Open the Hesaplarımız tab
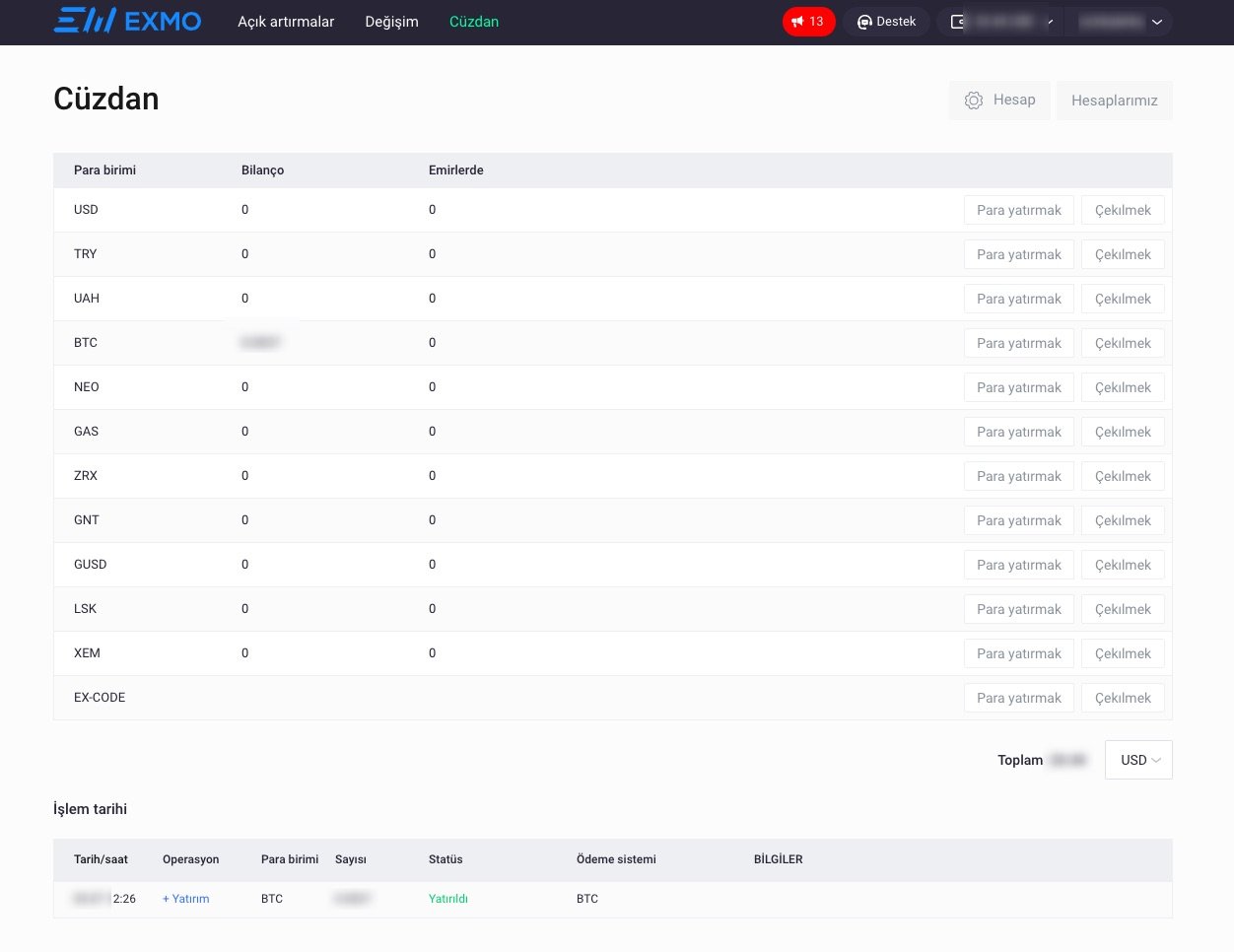 click(1114, 101)
